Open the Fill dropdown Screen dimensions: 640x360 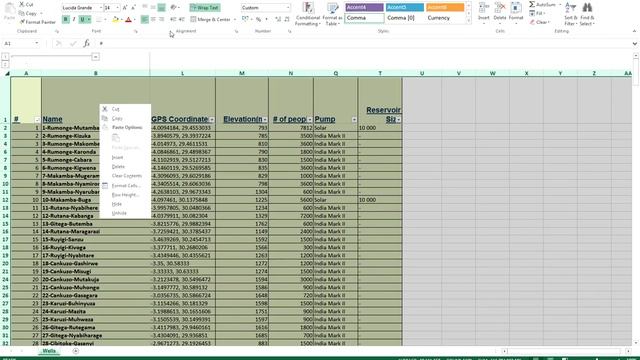[538, 13]
